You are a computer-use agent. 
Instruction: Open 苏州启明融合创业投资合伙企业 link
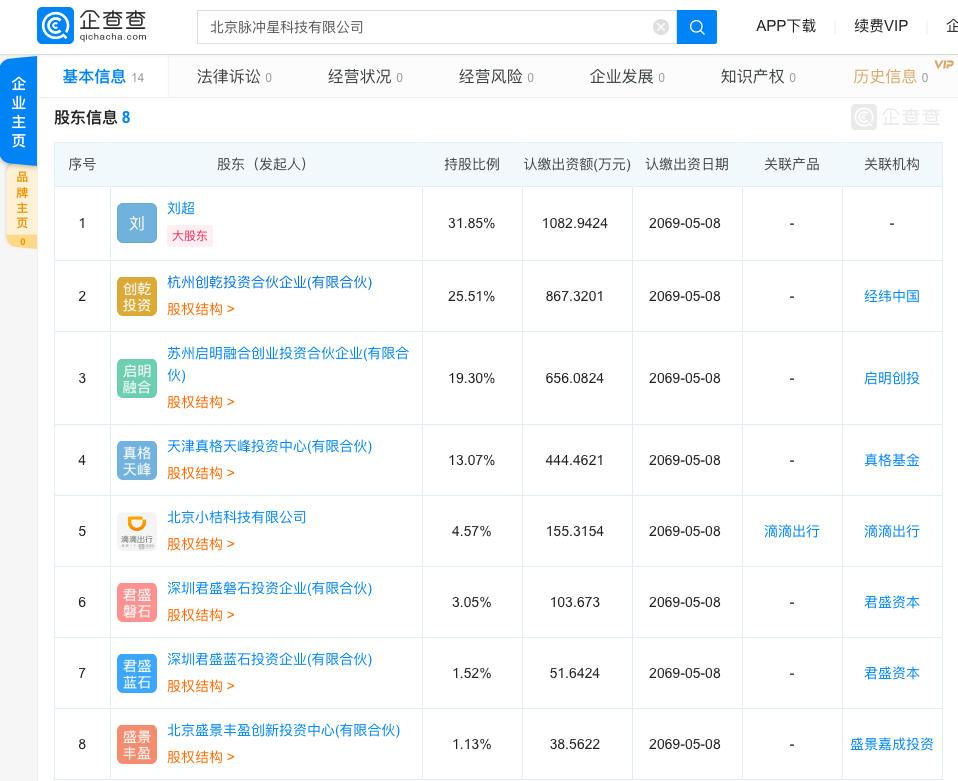[288, 364]
